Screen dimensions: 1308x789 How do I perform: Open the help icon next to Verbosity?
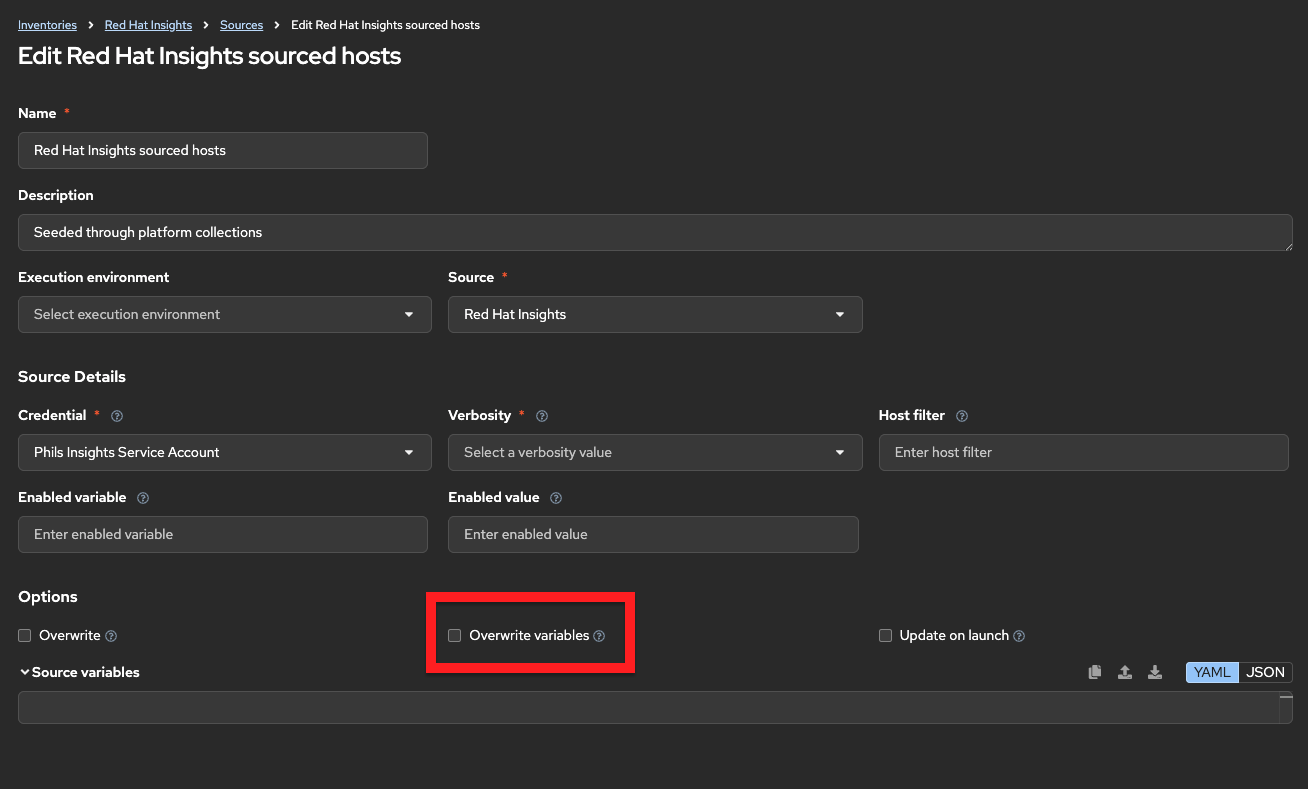pos(542,416)
